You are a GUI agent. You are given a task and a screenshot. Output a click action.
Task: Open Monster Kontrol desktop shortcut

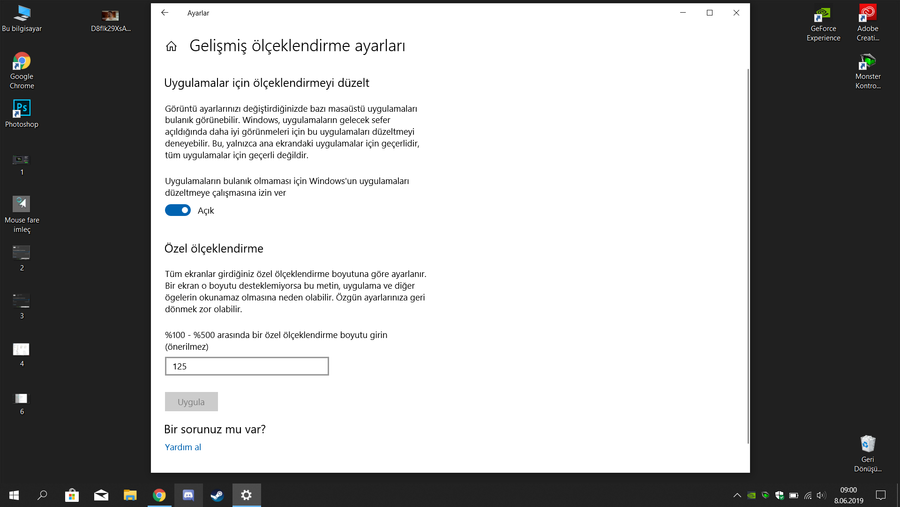coord(867,71)
